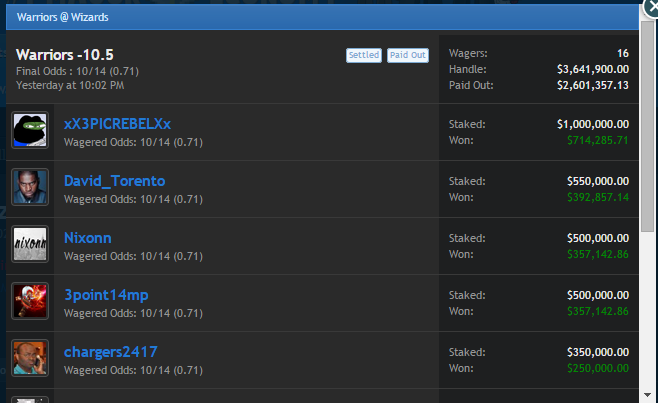
Task: Select Nixonn's $357,142.86 won amount
Action: tap(598, 254)
